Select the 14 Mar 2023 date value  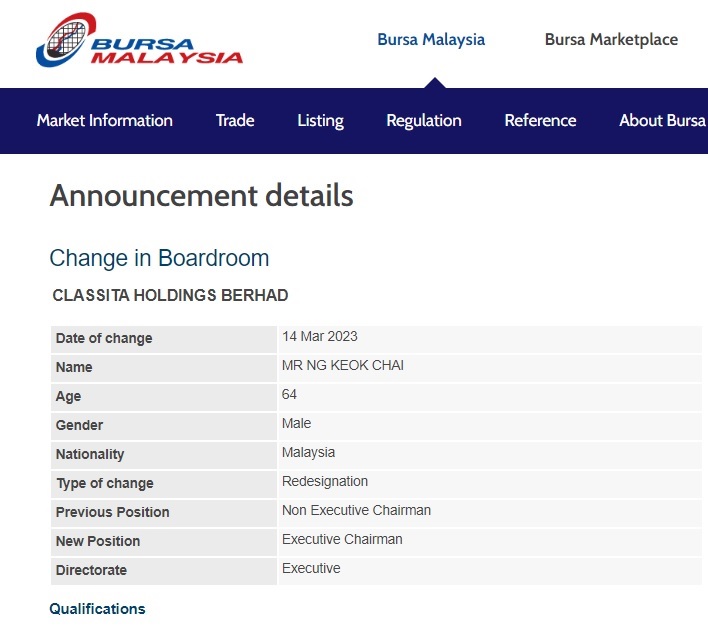pos(320,336)
